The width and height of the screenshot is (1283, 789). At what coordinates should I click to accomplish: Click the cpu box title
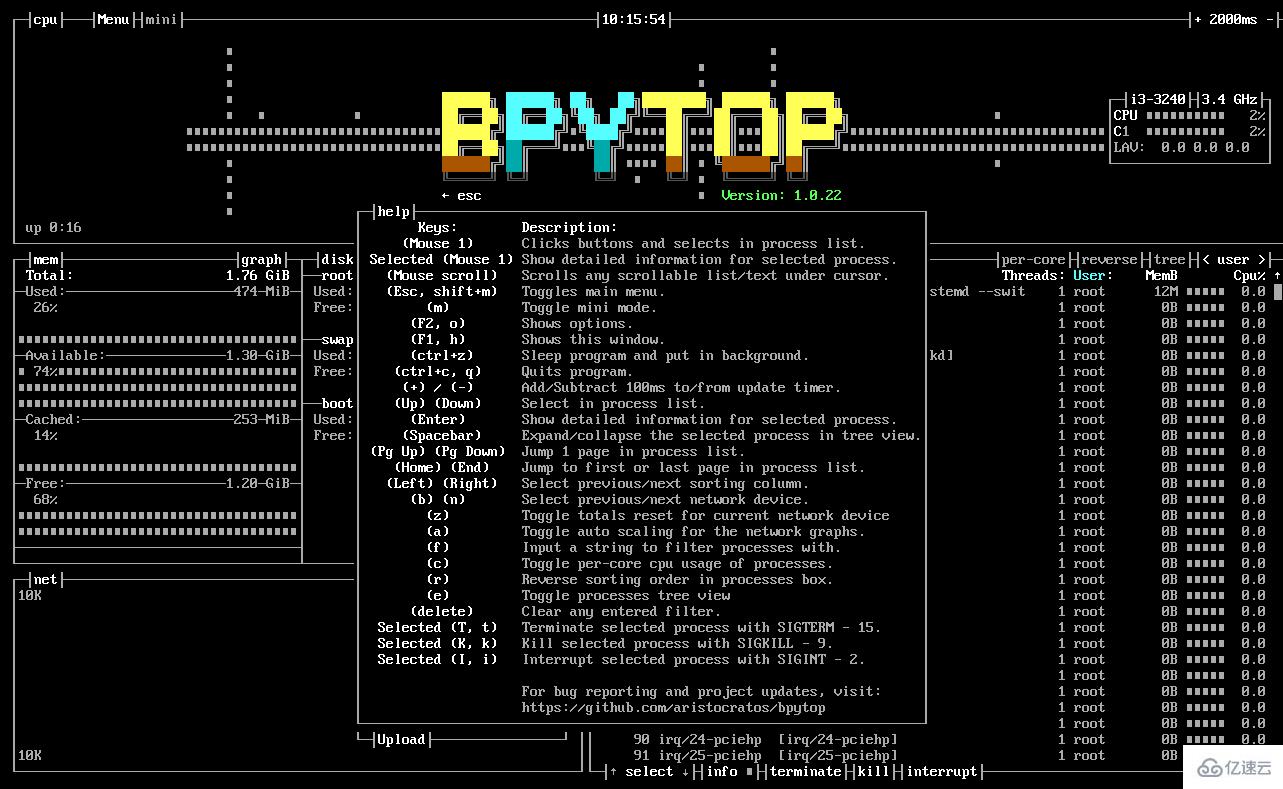pyautogui.click(x=45, y=19)
